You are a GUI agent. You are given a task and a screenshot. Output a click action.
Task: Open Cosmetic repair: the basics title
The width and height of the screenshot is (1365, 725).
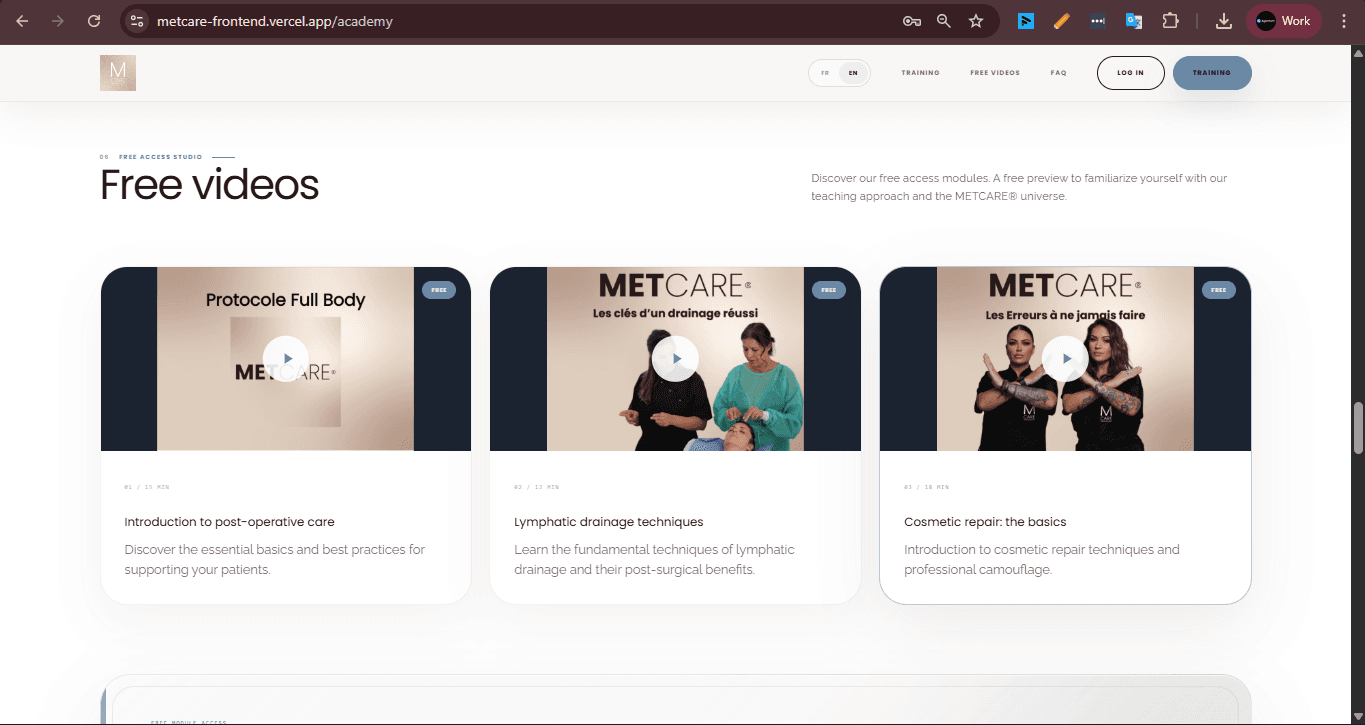coord(985,522)
